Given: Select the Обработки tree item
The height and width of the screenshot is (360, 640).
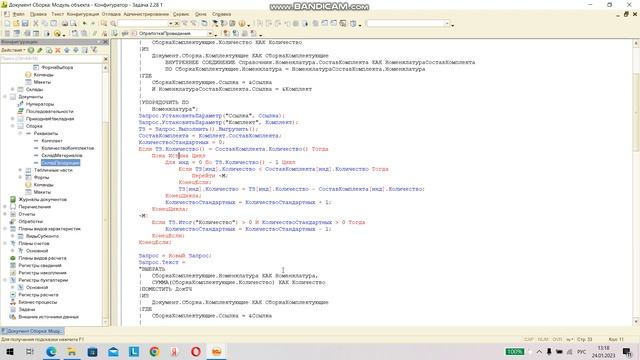Looking at the screenshot, I should 31,222.
